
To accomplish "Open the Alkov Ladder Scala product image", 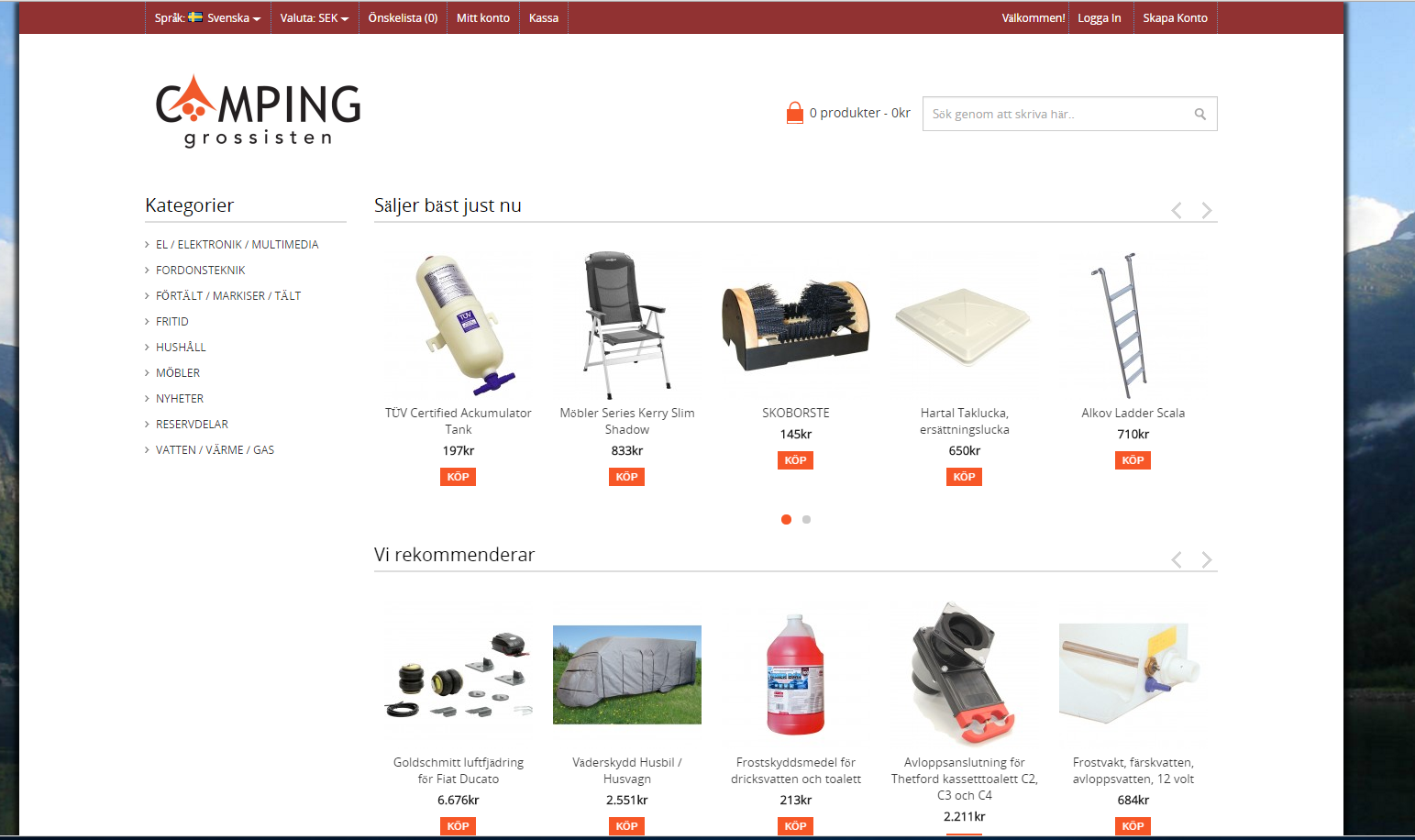I will click(1133, 326).
